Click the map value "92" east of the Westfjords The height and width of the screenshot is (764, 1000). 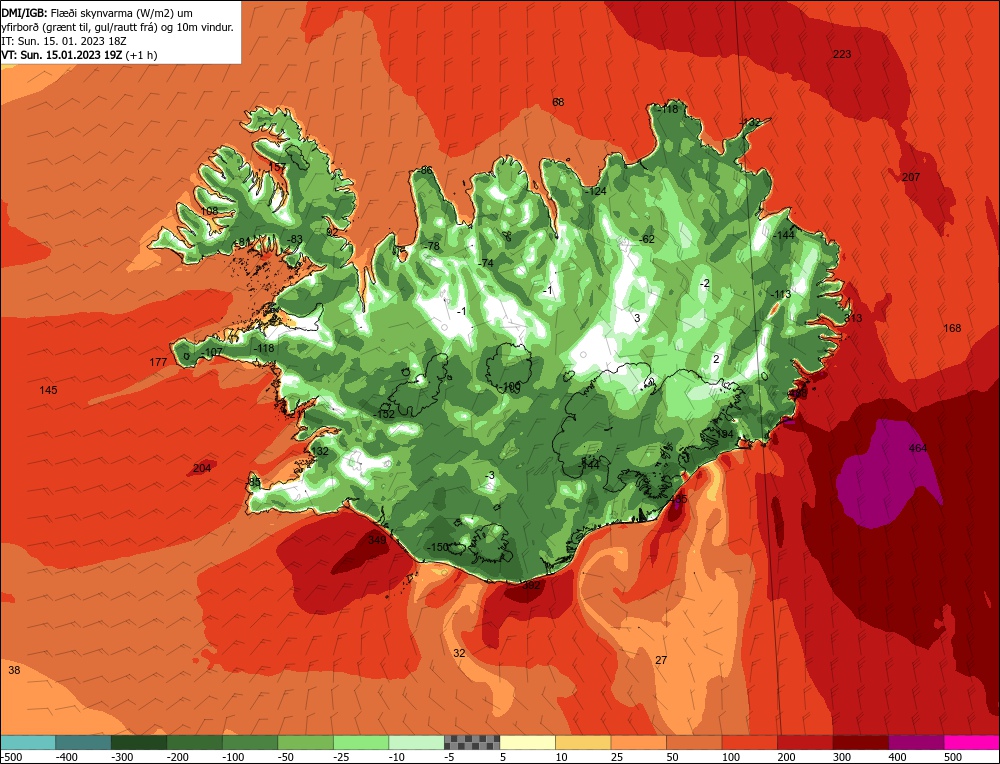[332, 232]
